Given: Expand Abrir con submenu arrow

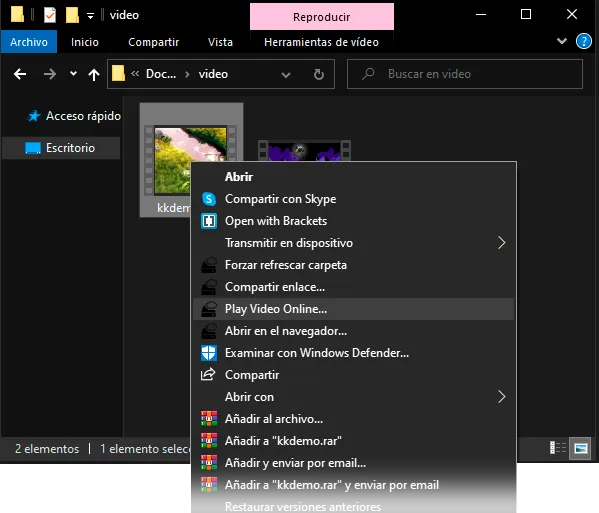Looking at the screenshot, I should [502, 397].
